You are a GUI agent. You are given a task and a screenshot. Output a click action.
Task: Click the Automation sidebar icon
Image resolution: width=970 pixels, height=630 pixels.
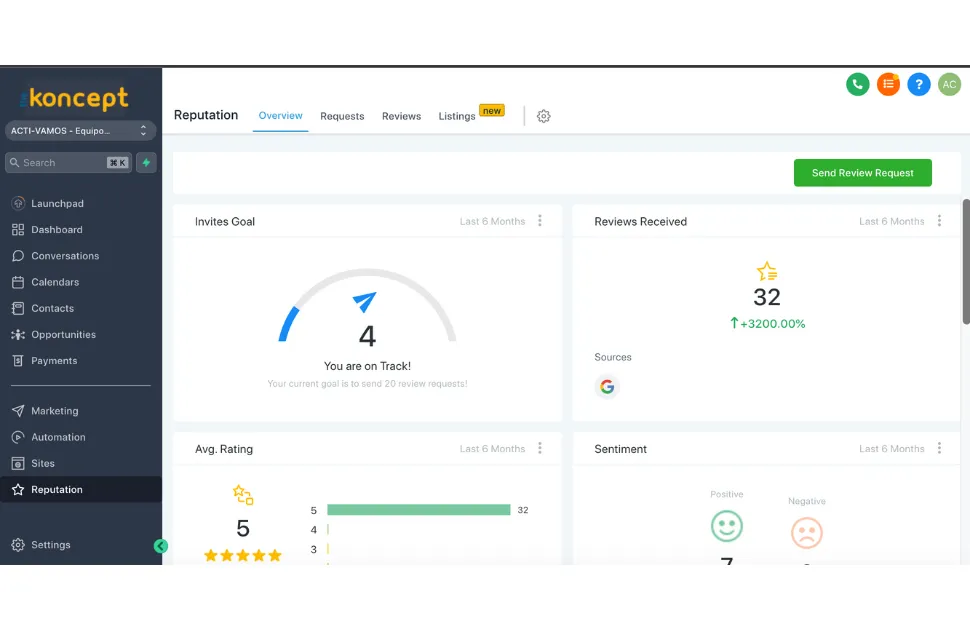(18, 437)
